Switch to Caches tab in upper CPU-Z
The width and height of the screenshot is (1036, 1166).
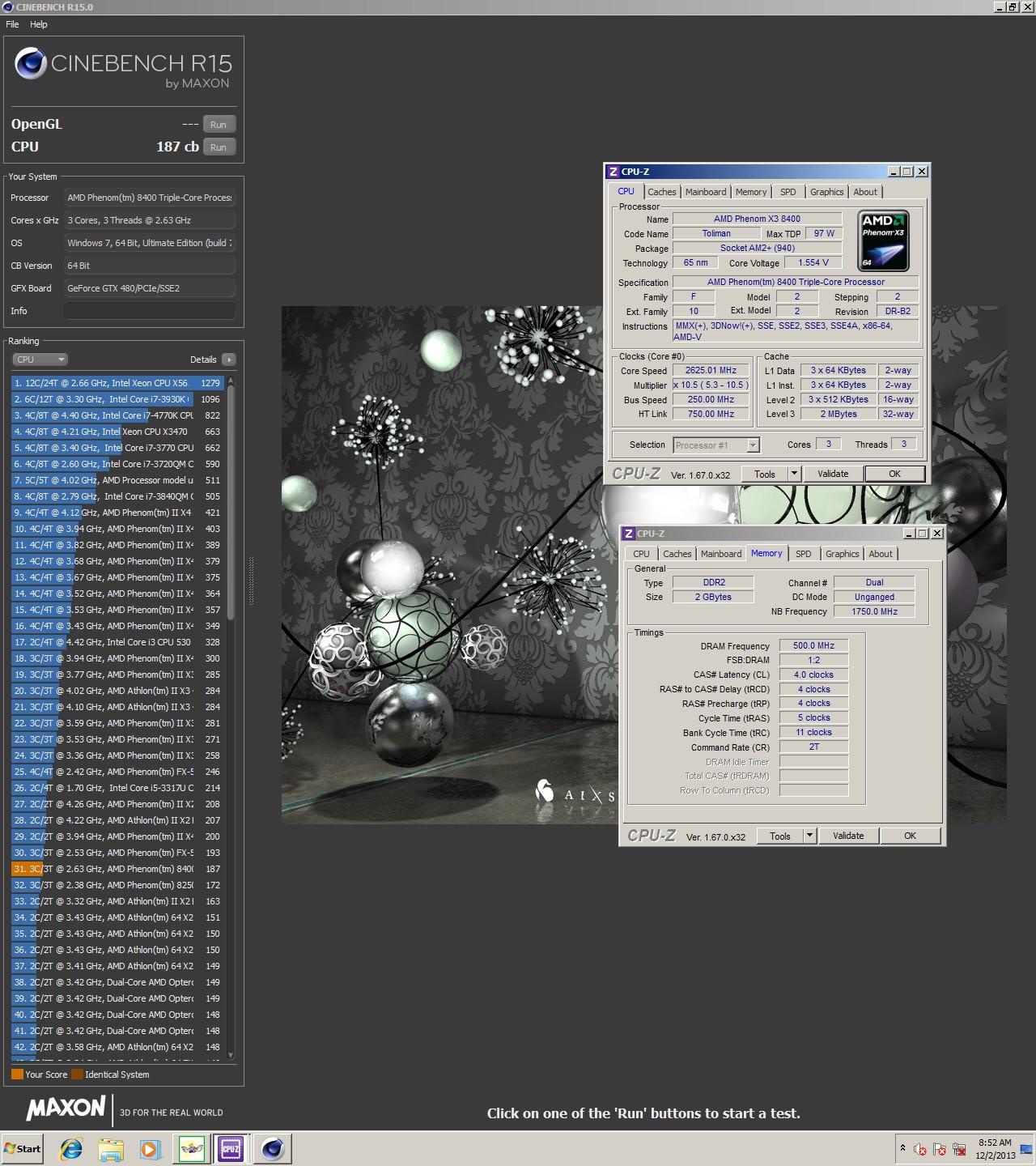[x=661, y=192]
